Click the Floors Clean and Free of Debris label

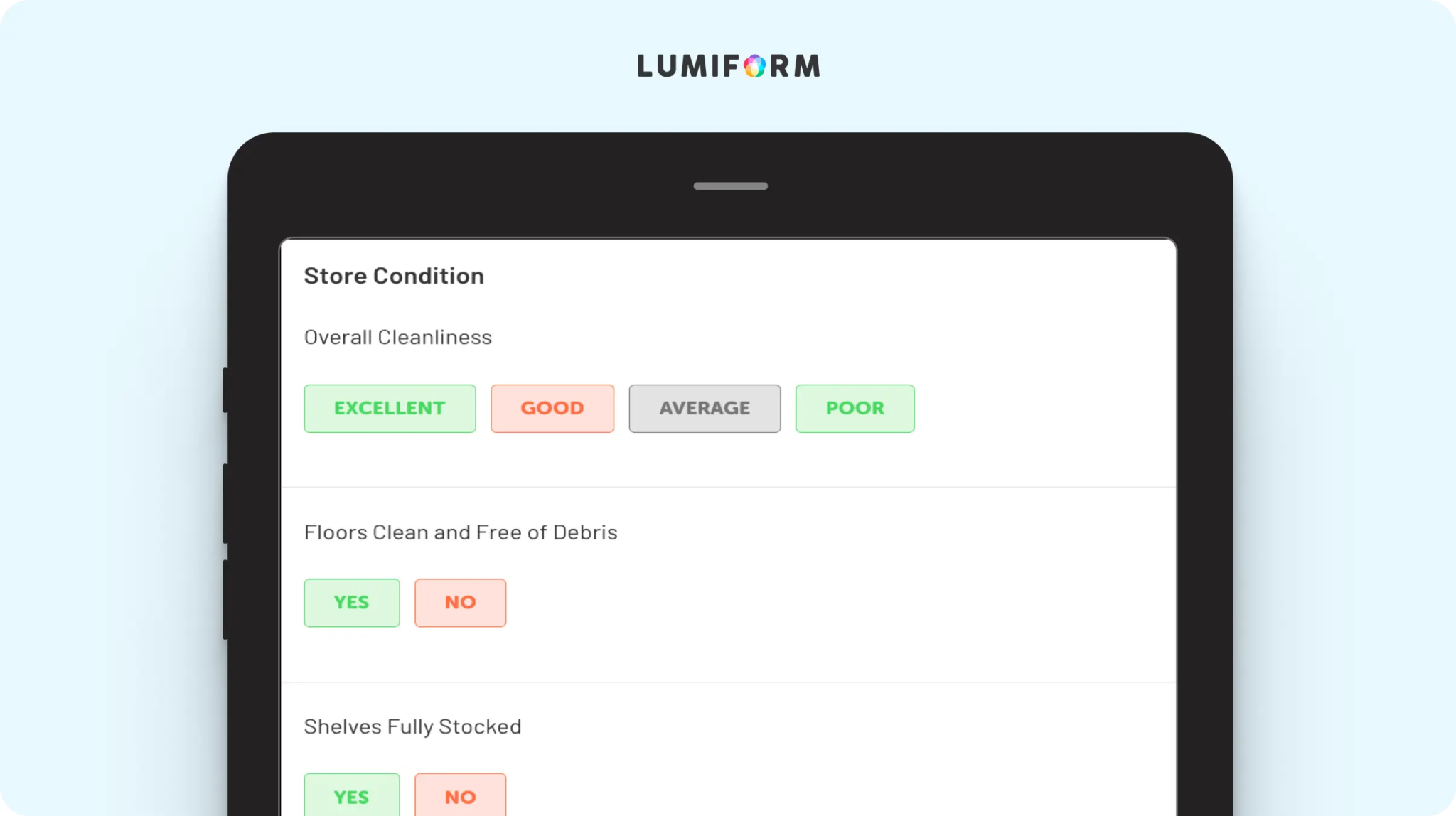click(x=461, y=532)
